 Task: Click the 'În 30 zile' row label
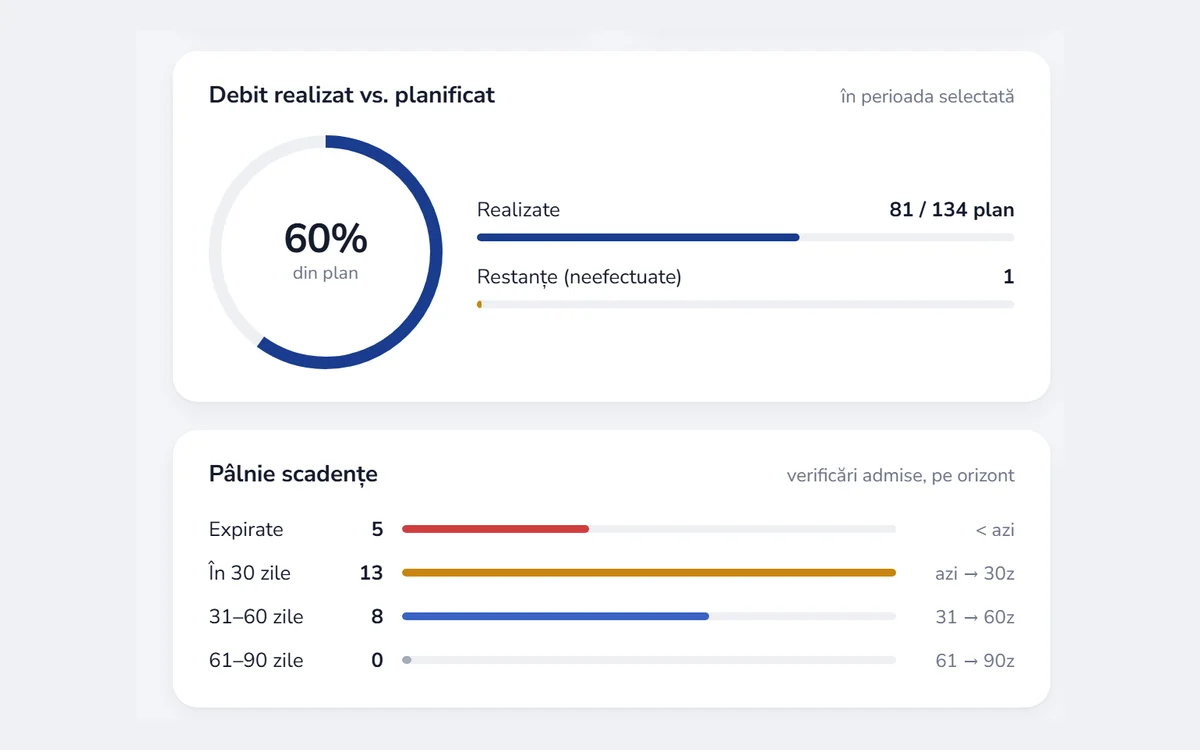pos(250,573)
